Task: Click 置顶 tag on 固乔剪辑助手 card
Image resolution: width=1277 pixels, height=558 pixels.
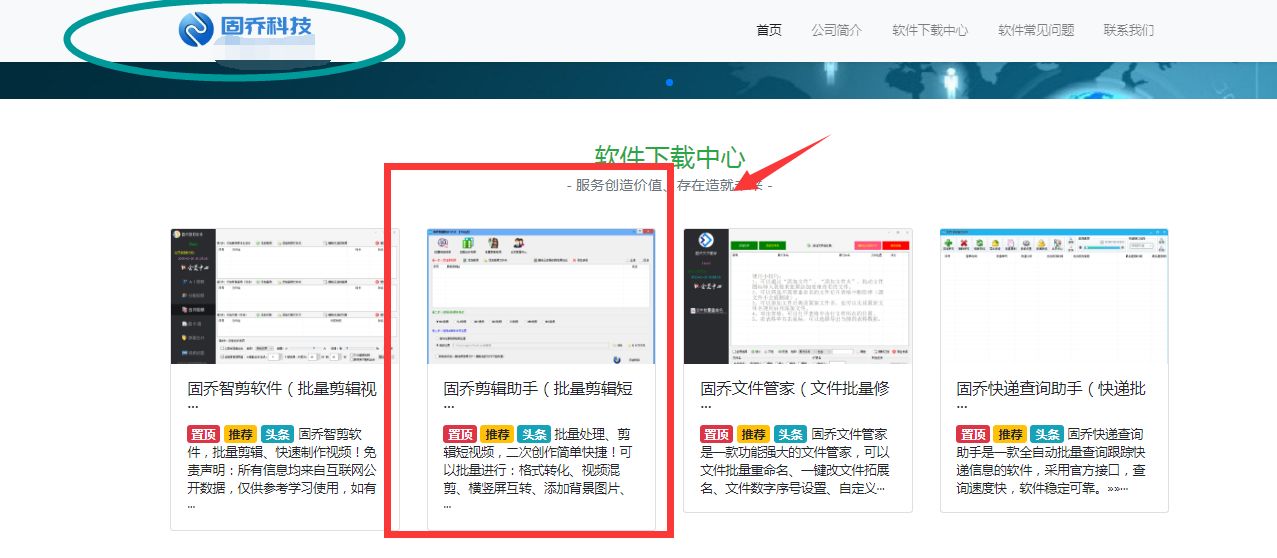Action: tap(460, 434)
